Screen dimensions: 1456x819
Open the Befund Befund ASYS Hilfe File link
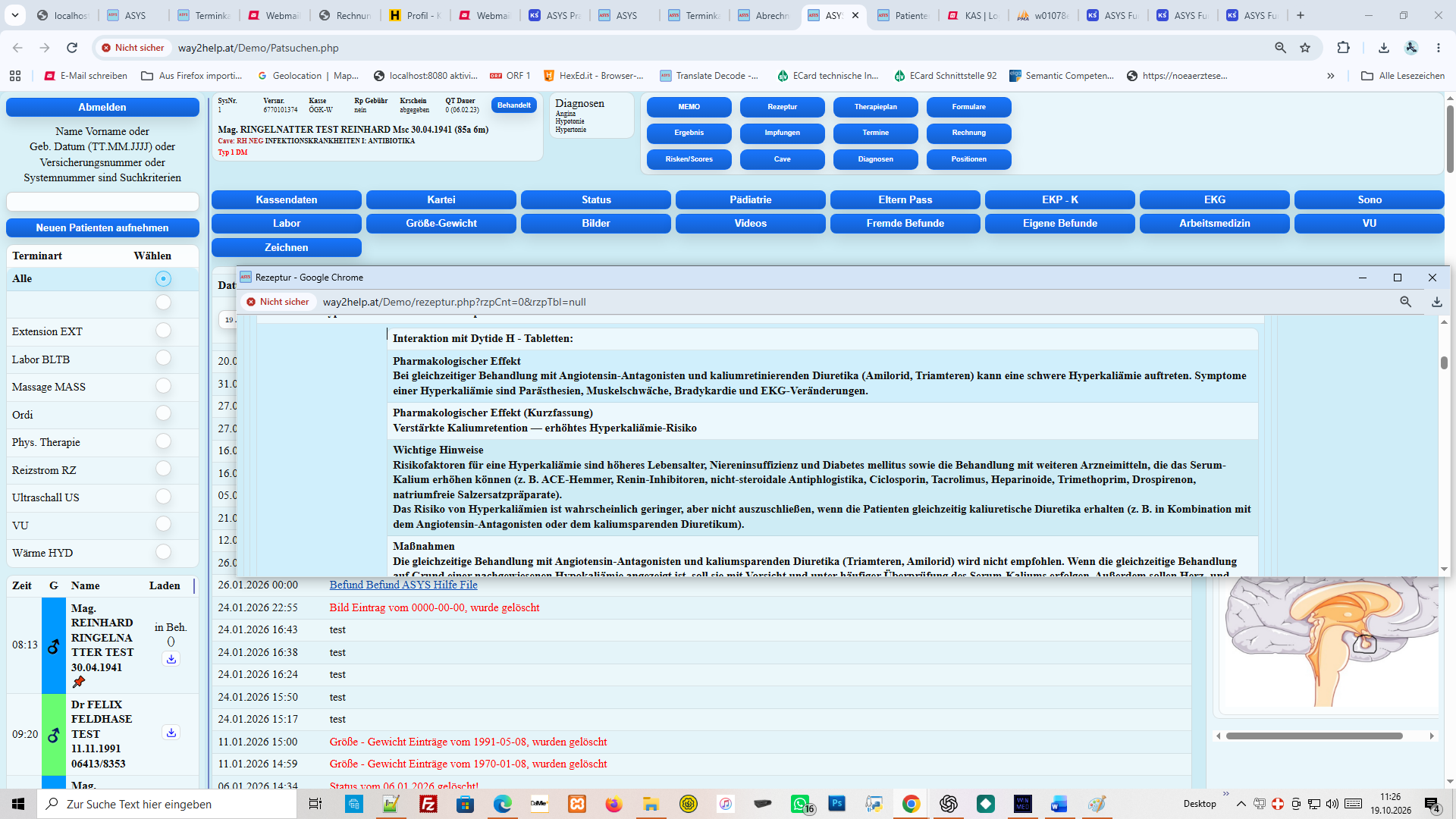pos(403,585)
